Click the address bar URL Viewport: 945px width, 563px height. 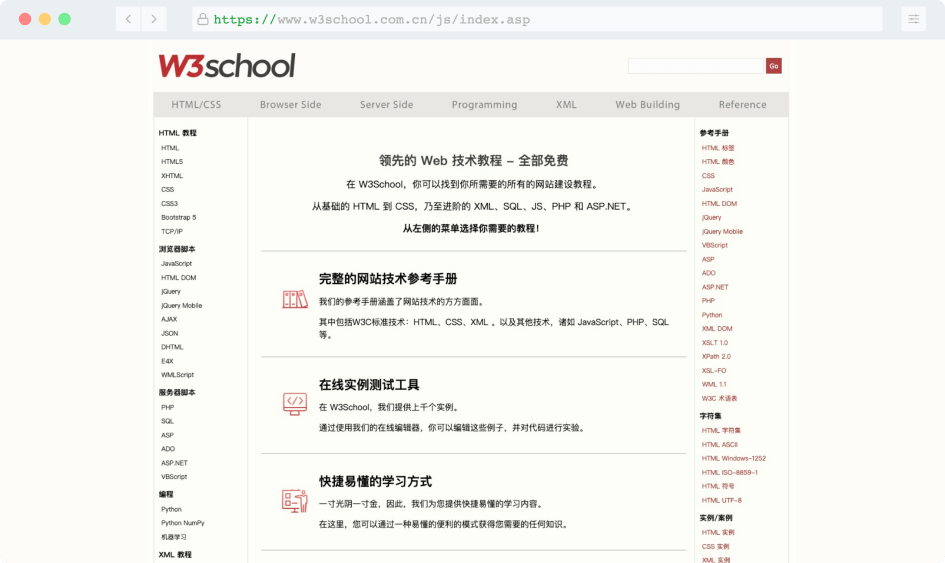(x=372, y=19)
